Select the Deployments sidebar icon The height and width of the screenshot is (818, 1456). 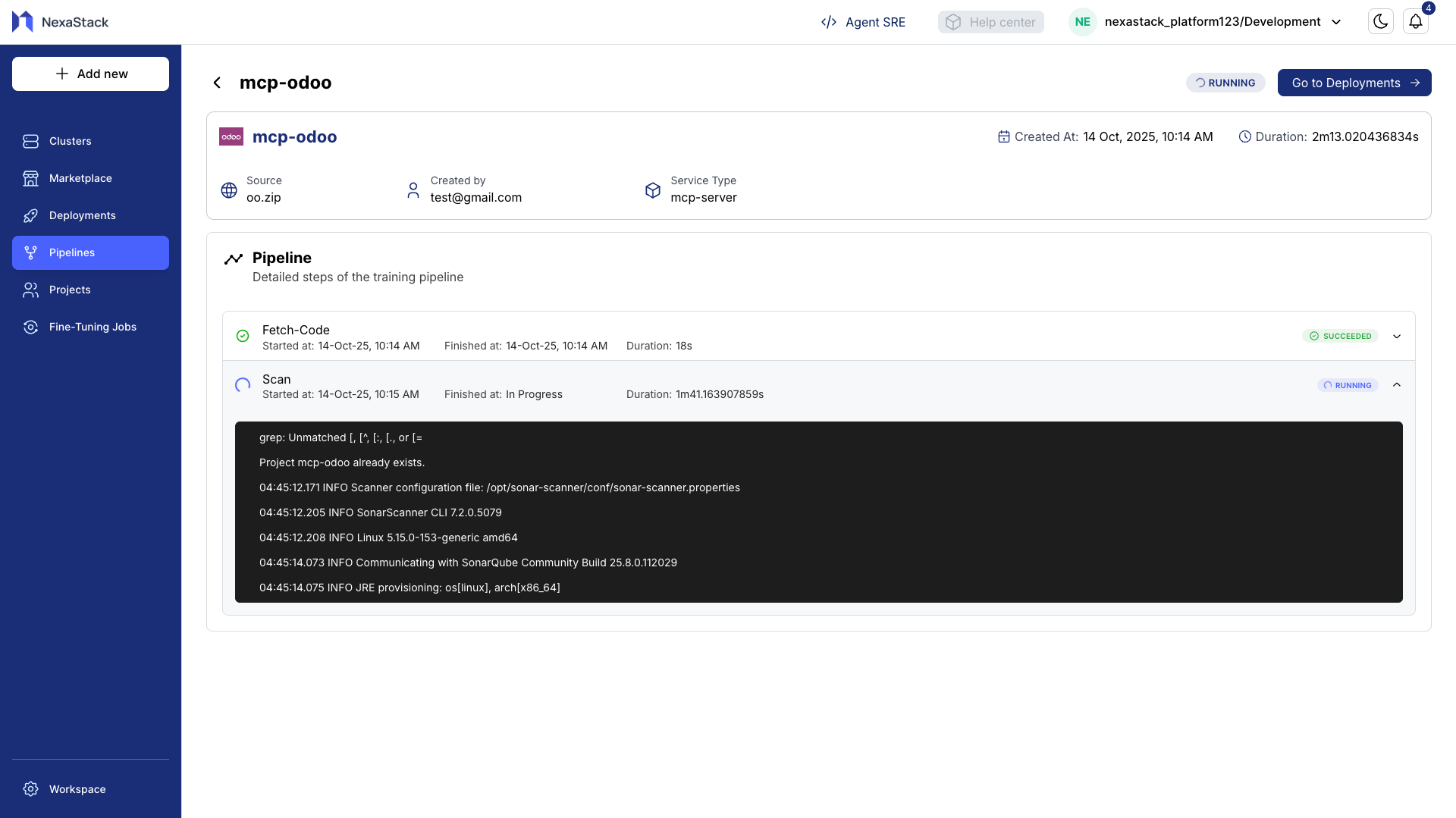coord(30,215)
